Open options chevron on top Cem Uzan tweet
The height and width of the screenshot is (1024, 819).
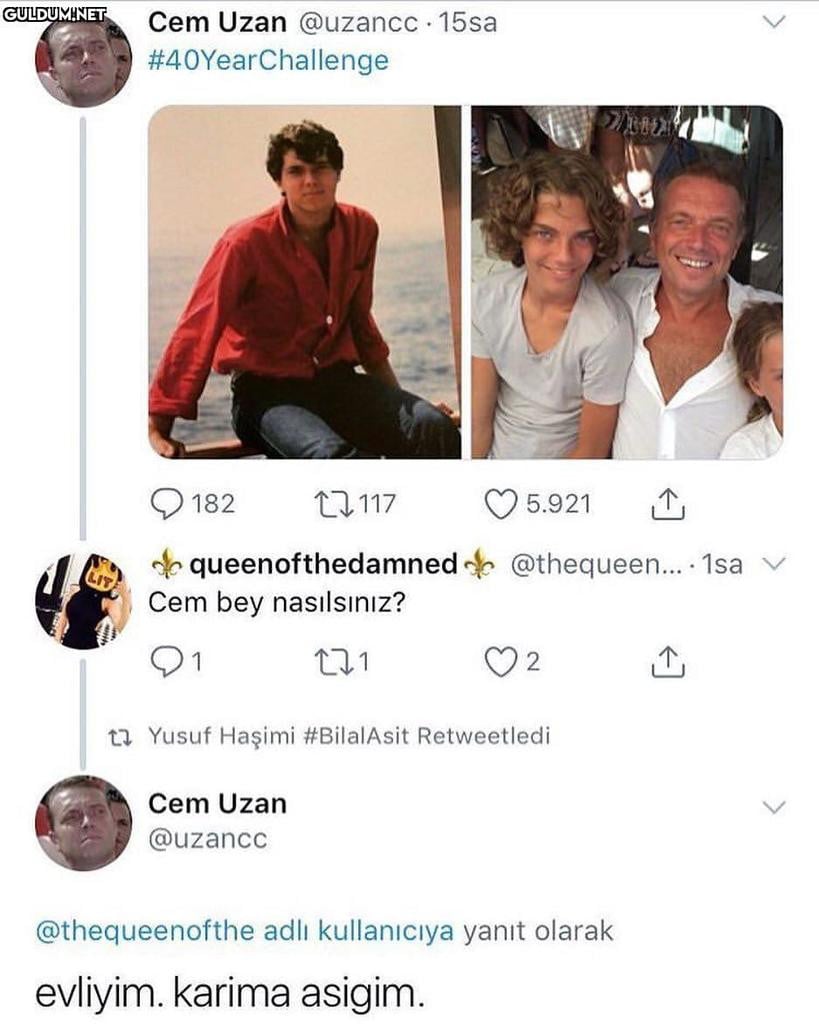click(x=773, y=23)
